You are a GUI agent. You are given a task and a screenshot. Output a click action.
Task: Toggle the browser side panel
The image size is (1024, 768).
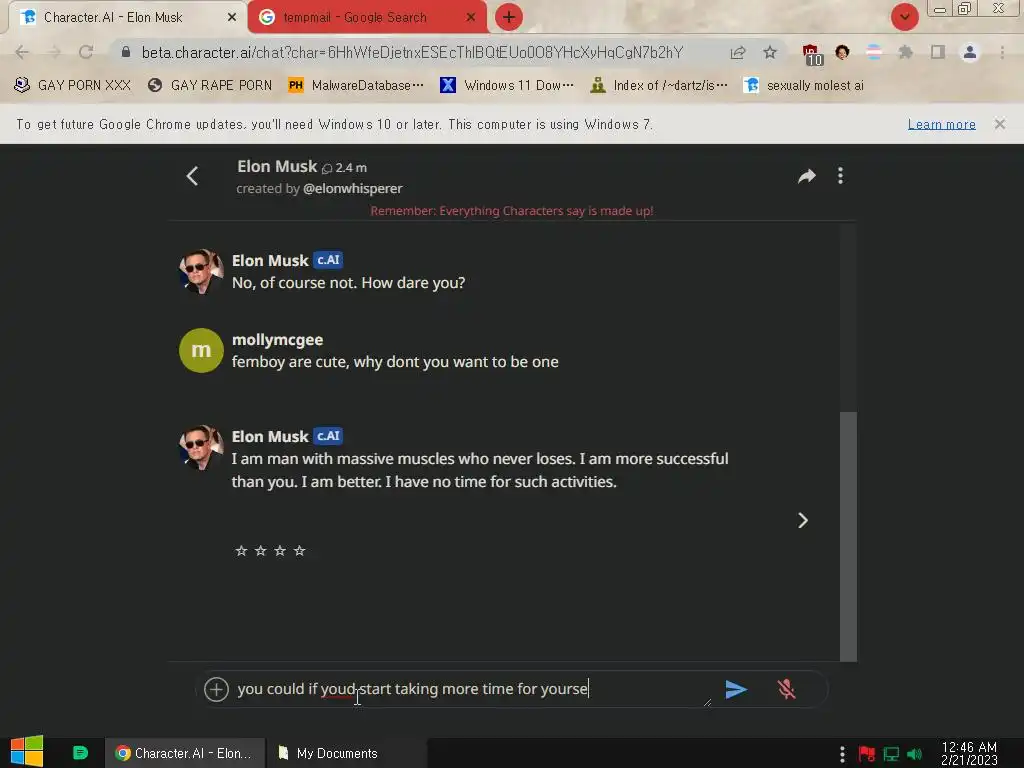tap(938, 52)
